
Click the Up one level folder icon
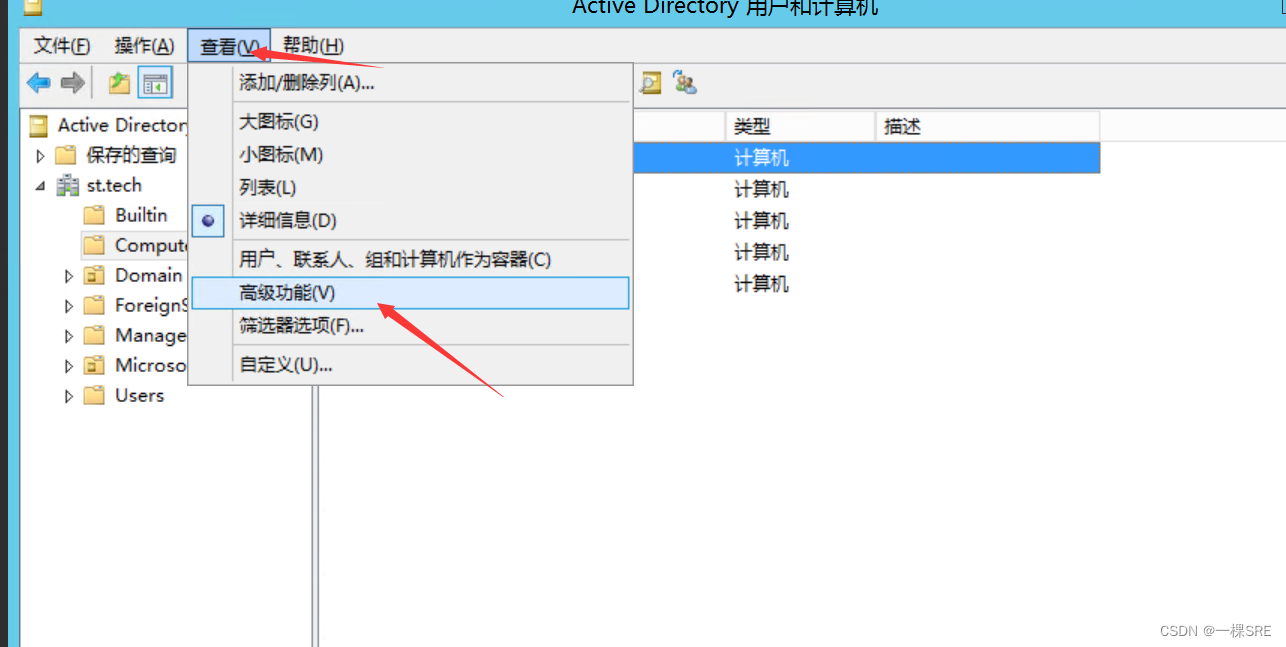(x=119, y=83)
